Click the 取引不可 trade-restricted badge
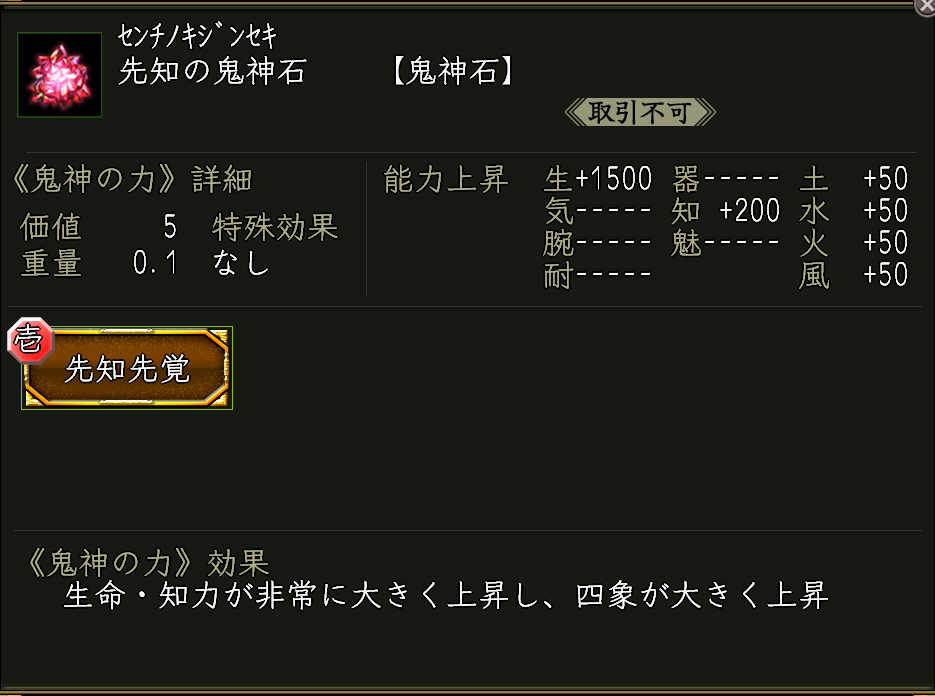935x696 pixels. [x=640, y=112]
